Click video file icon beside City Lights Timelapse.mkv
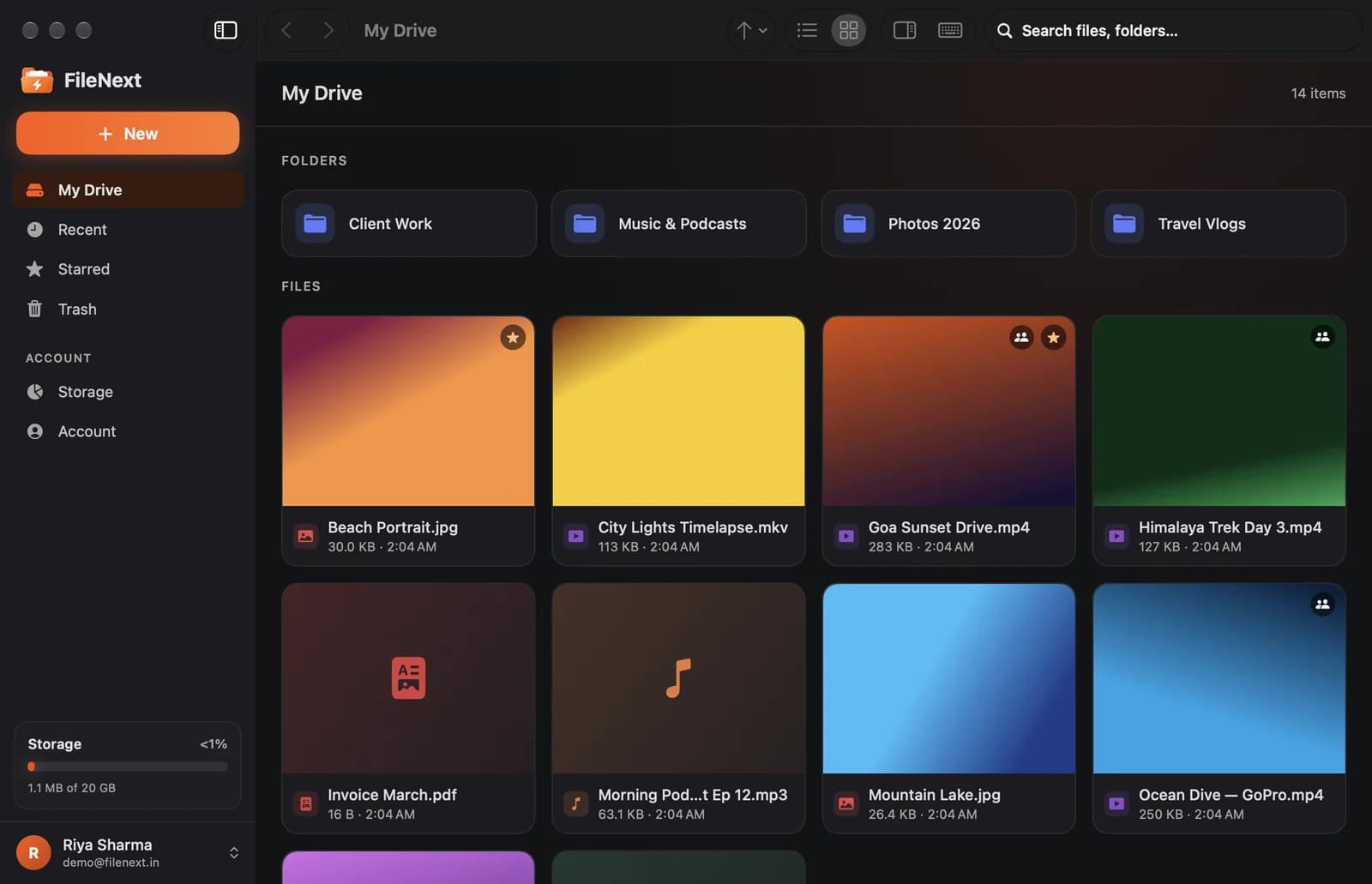 point(575,536)
